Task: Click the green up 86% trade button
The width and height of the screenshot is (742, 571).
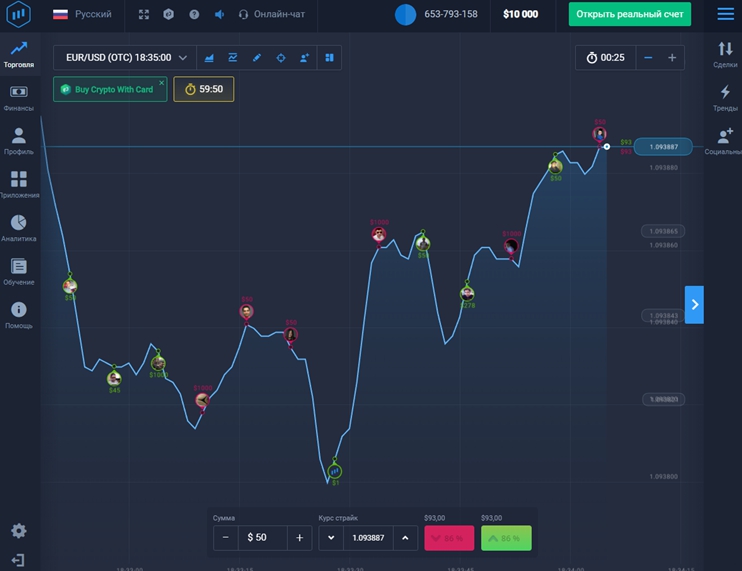Action: [x=506, y=538]
